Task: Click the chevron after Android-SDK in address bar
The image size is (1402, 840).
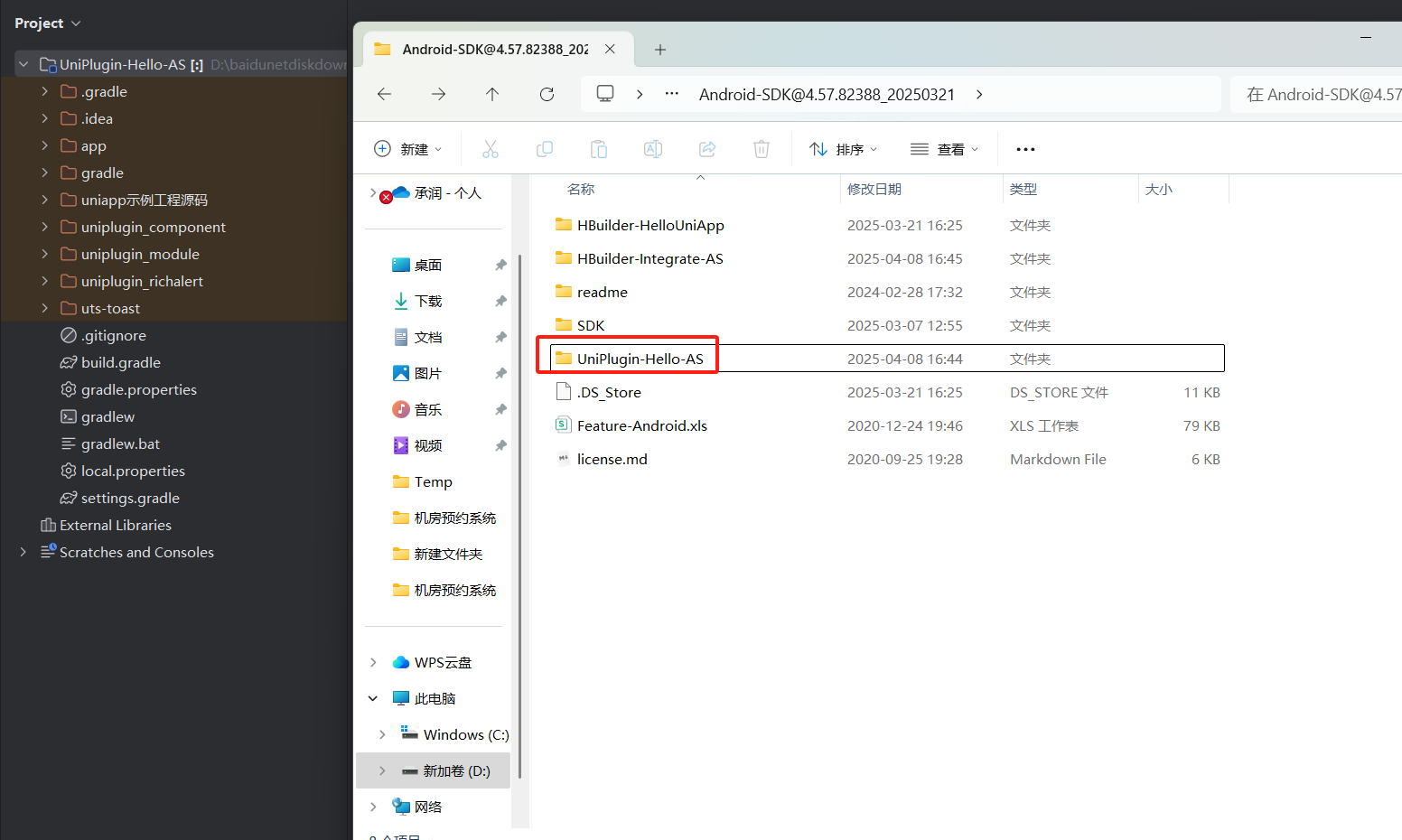Action: point(979,94)
